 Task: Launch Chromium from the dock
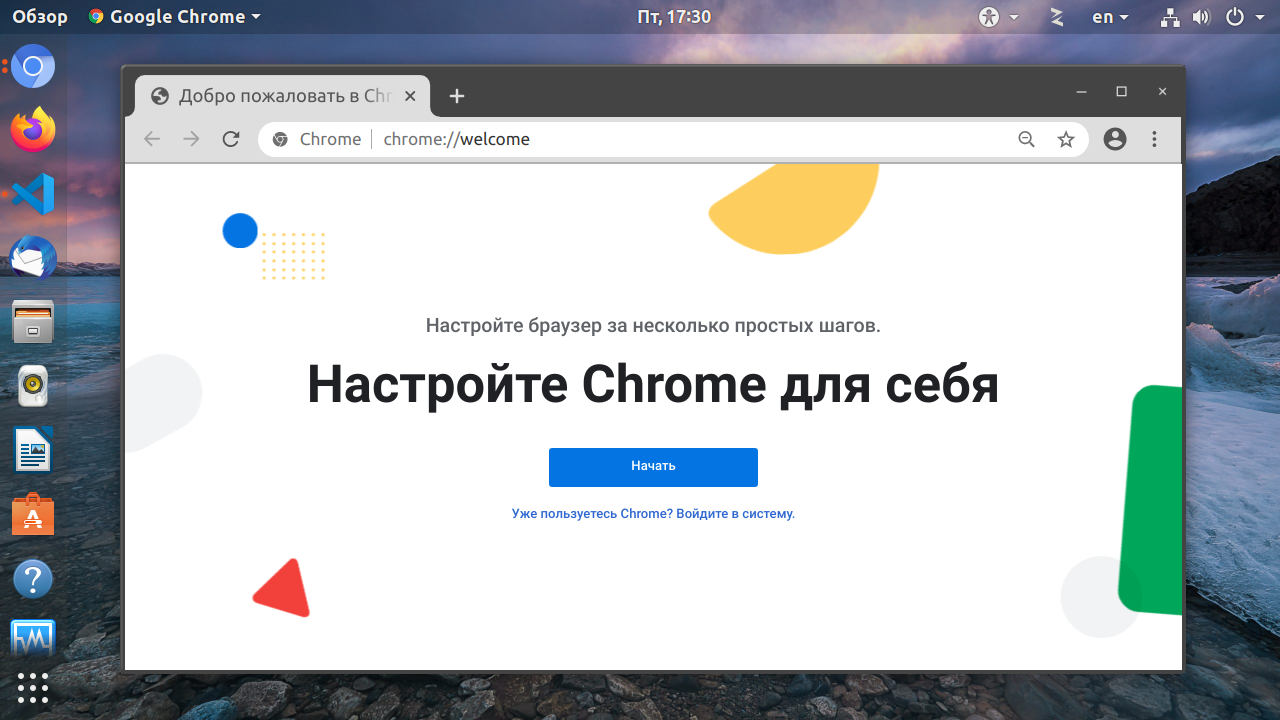33,67
